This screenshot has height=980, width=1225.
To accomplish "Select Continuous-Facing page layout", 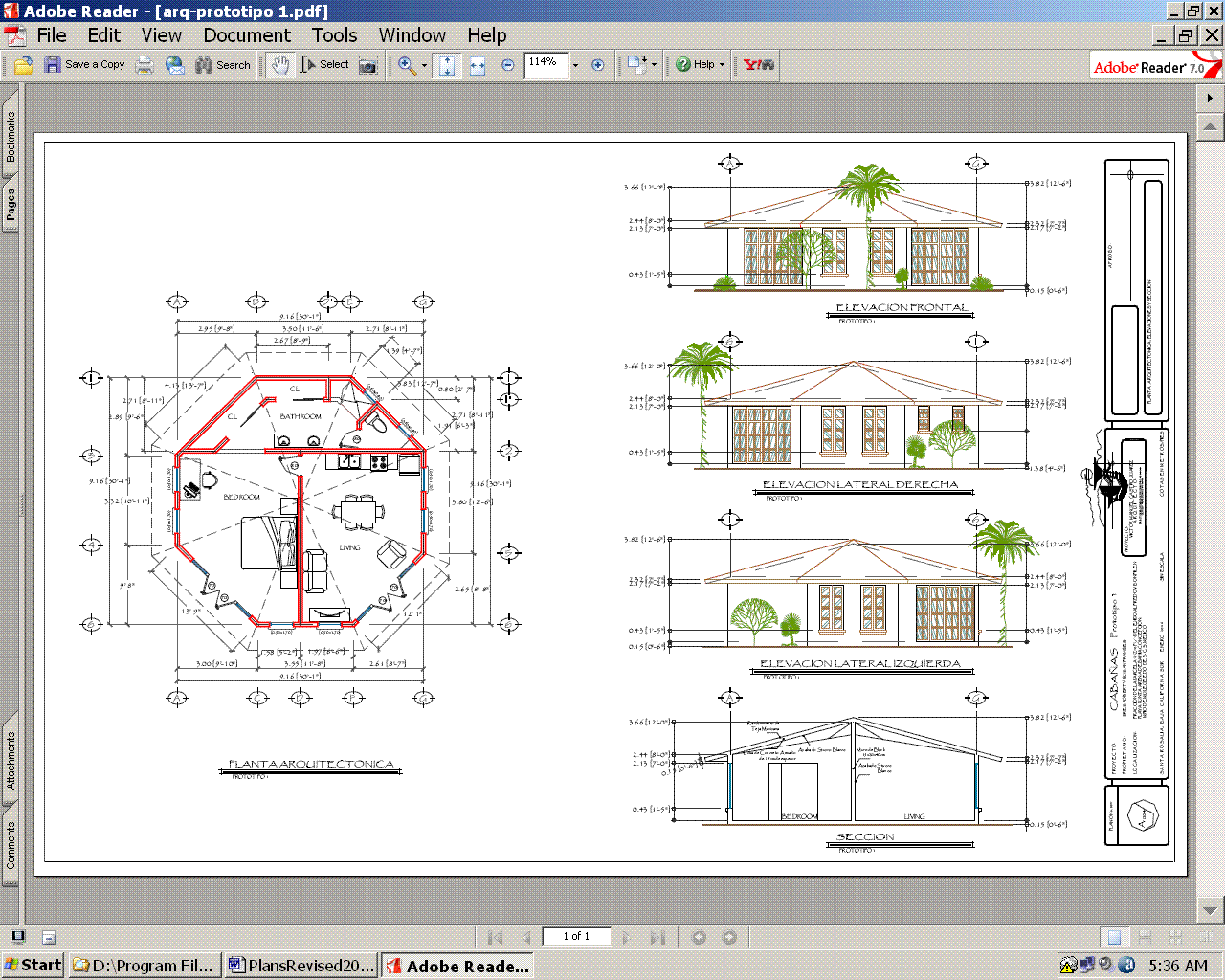I will pyautogui.click(x=1175, y=937).
